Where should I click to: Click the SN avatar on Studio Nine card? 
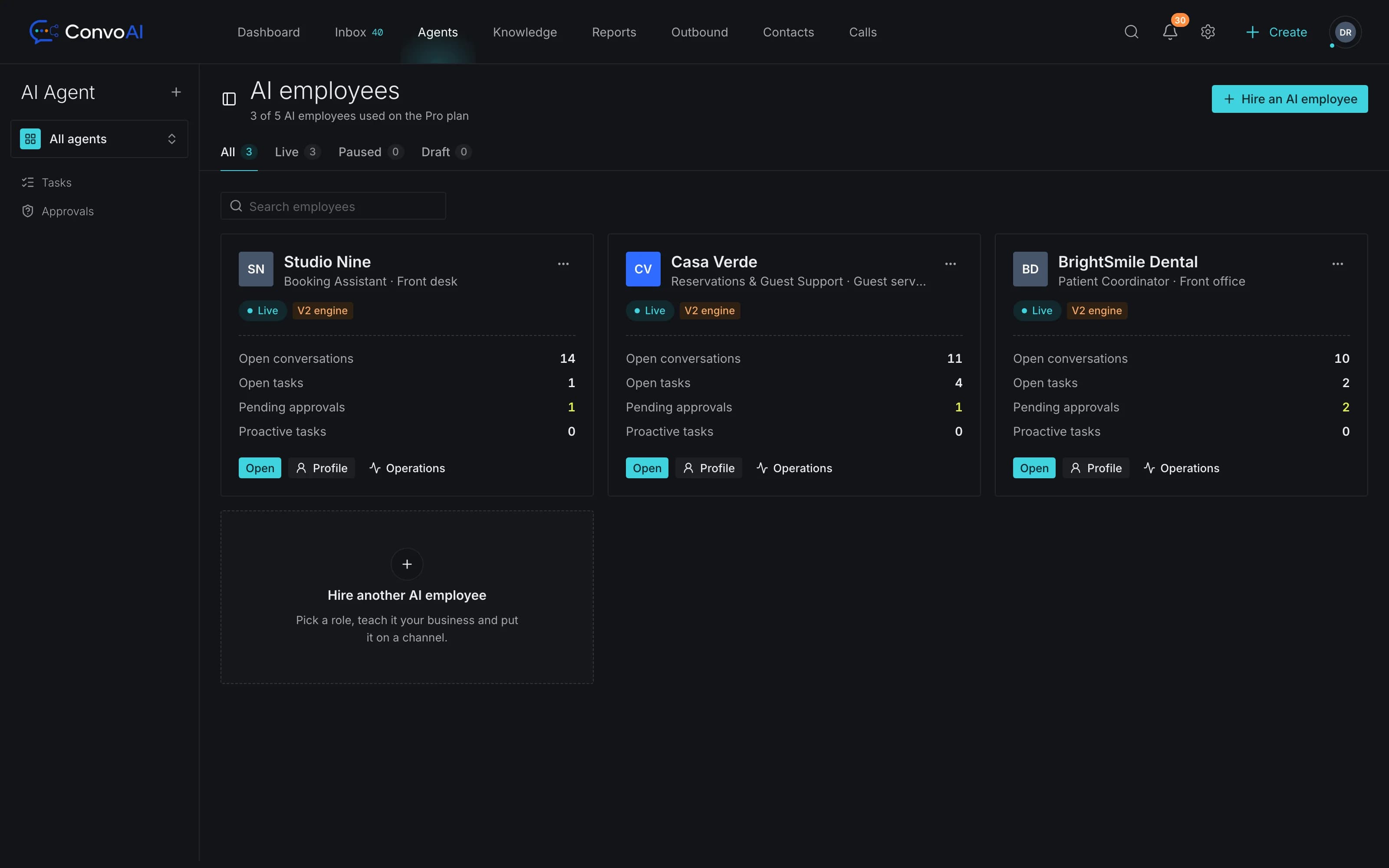point(256,269)
